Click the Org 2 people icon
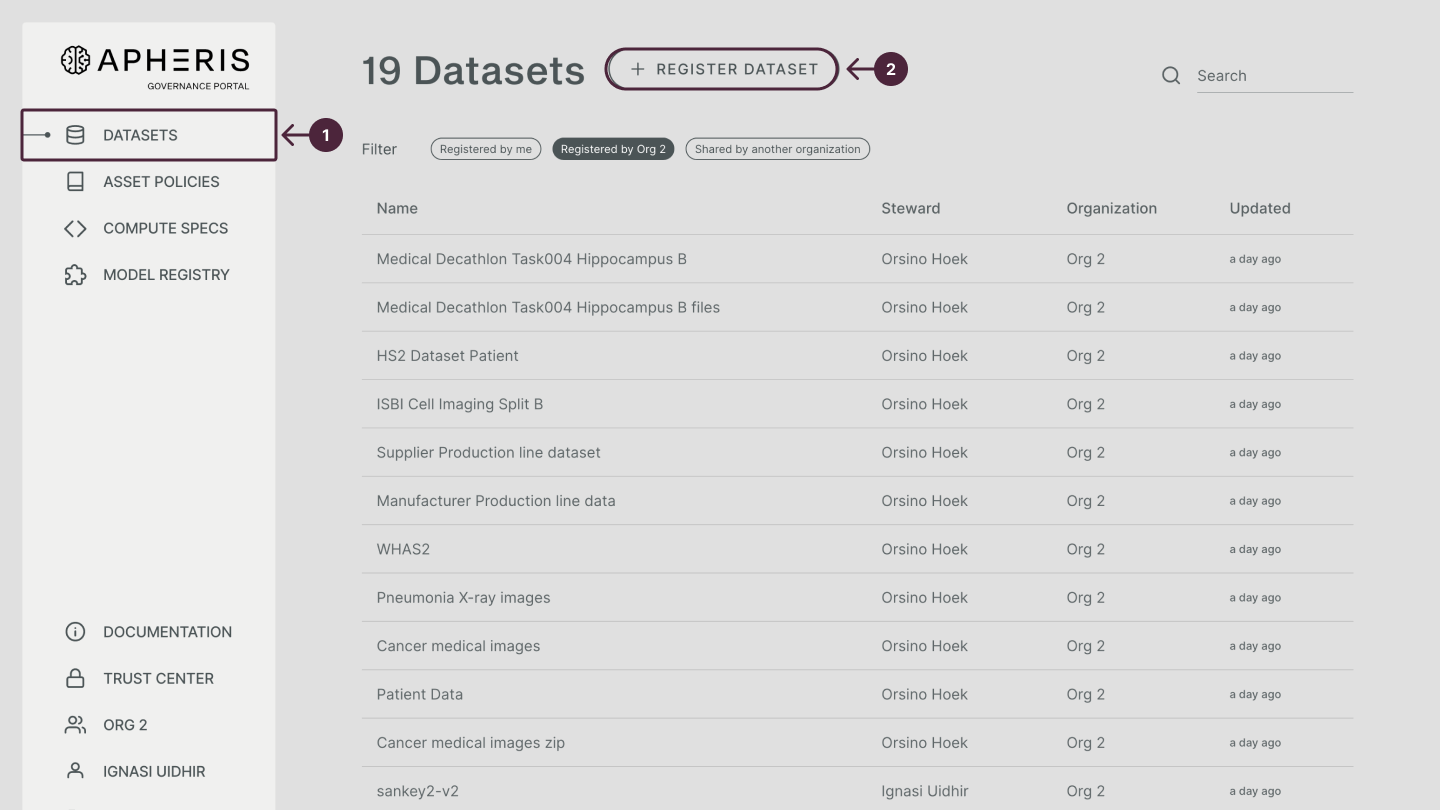1440x810 pixels. tap(75, 724)
